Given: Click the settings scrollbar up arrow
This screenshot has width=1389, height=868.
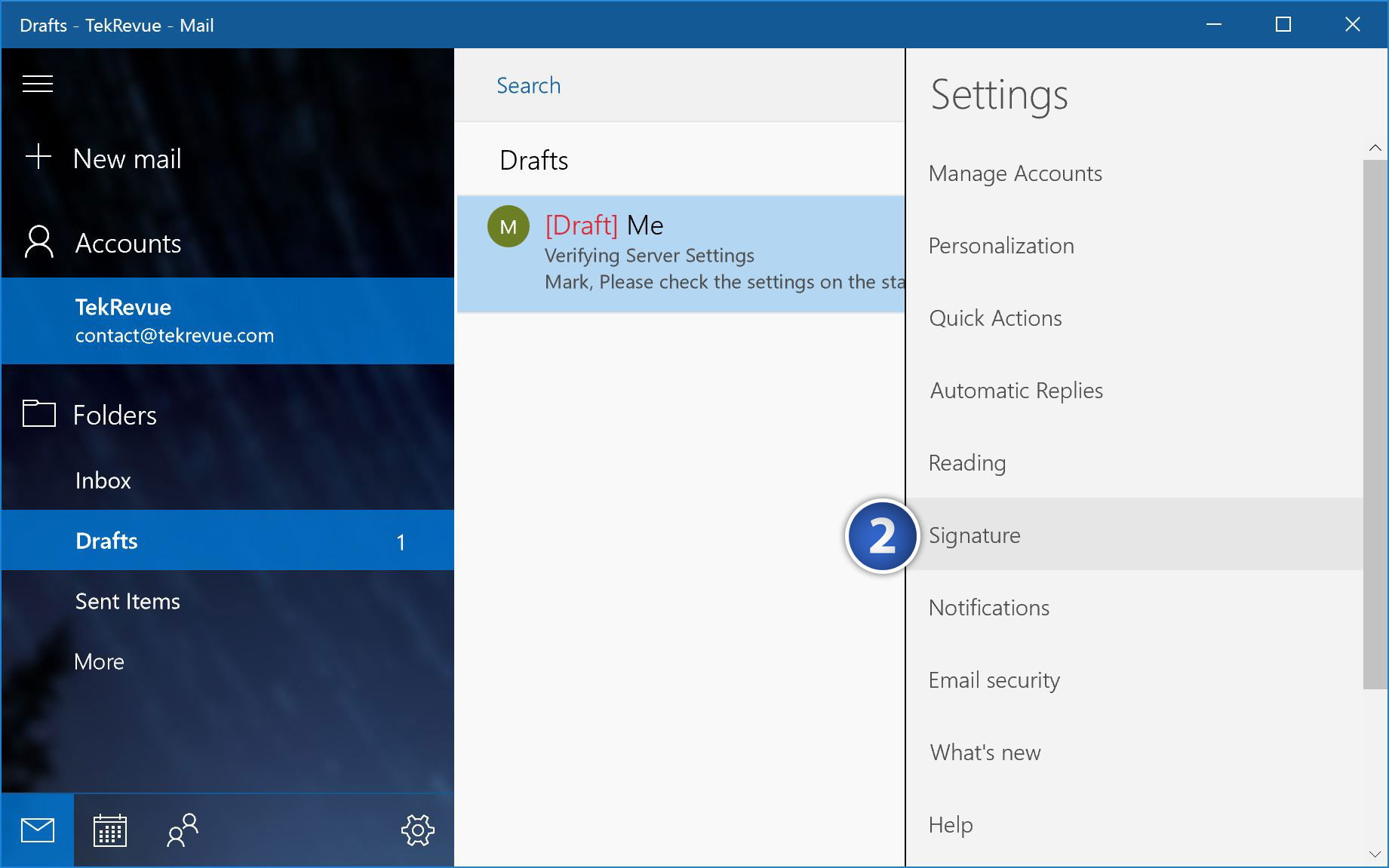Looking at the screenshot, I should pyautogui.click(x=1375, y=148).
